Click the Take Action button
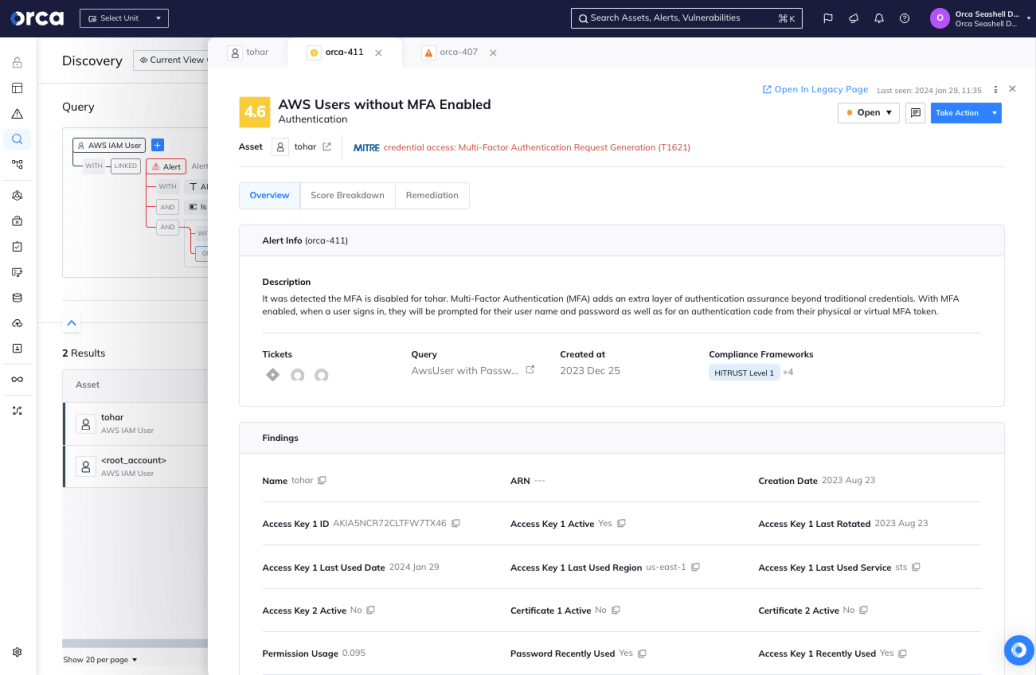The height and width of the screenshot is (675, 1036). coord(958,113)
